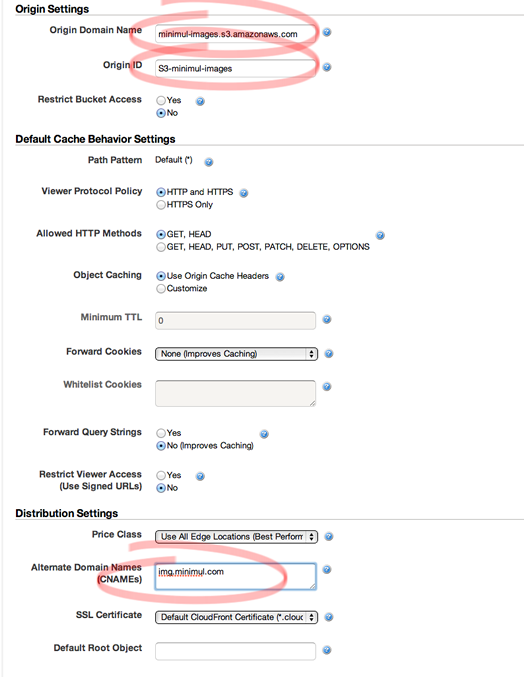
Task: Open help icon for SSL Certificate
Action: tap(328, 617)
